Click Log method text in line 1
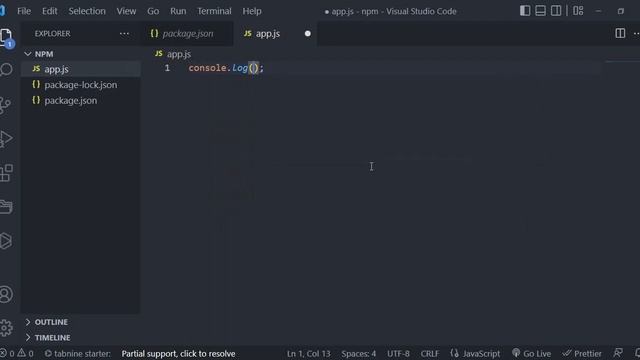Image resolution: width=640 pixels, height=360 pixels. (x=240, y=68)
